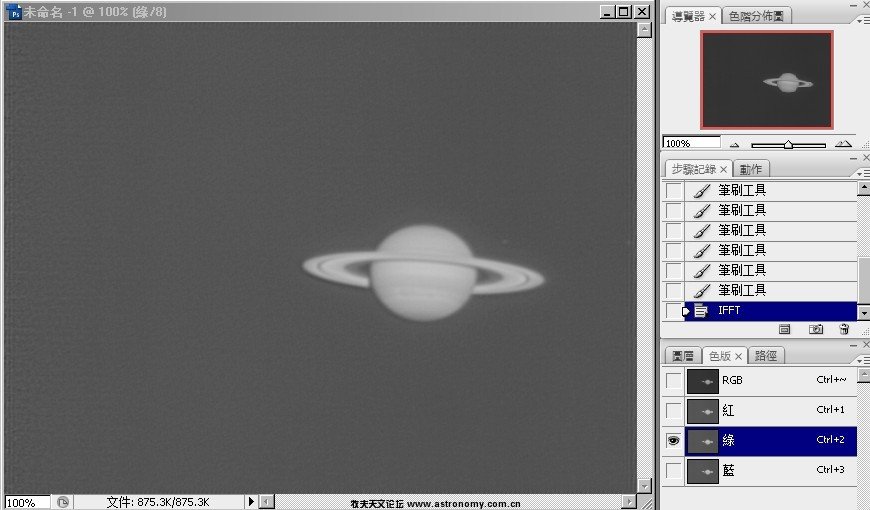Open the Navigator panel flyout menu

(863, 20)
